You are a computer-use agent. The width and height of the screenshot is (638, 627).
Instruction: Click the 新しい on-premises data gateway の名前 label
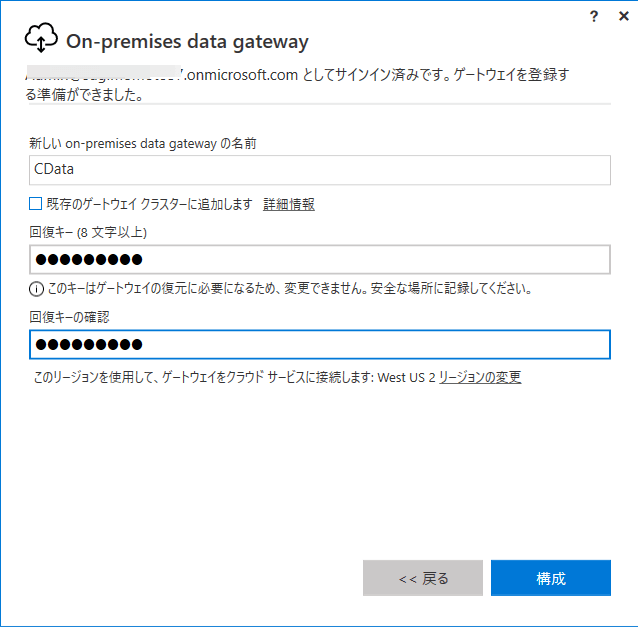143,144
